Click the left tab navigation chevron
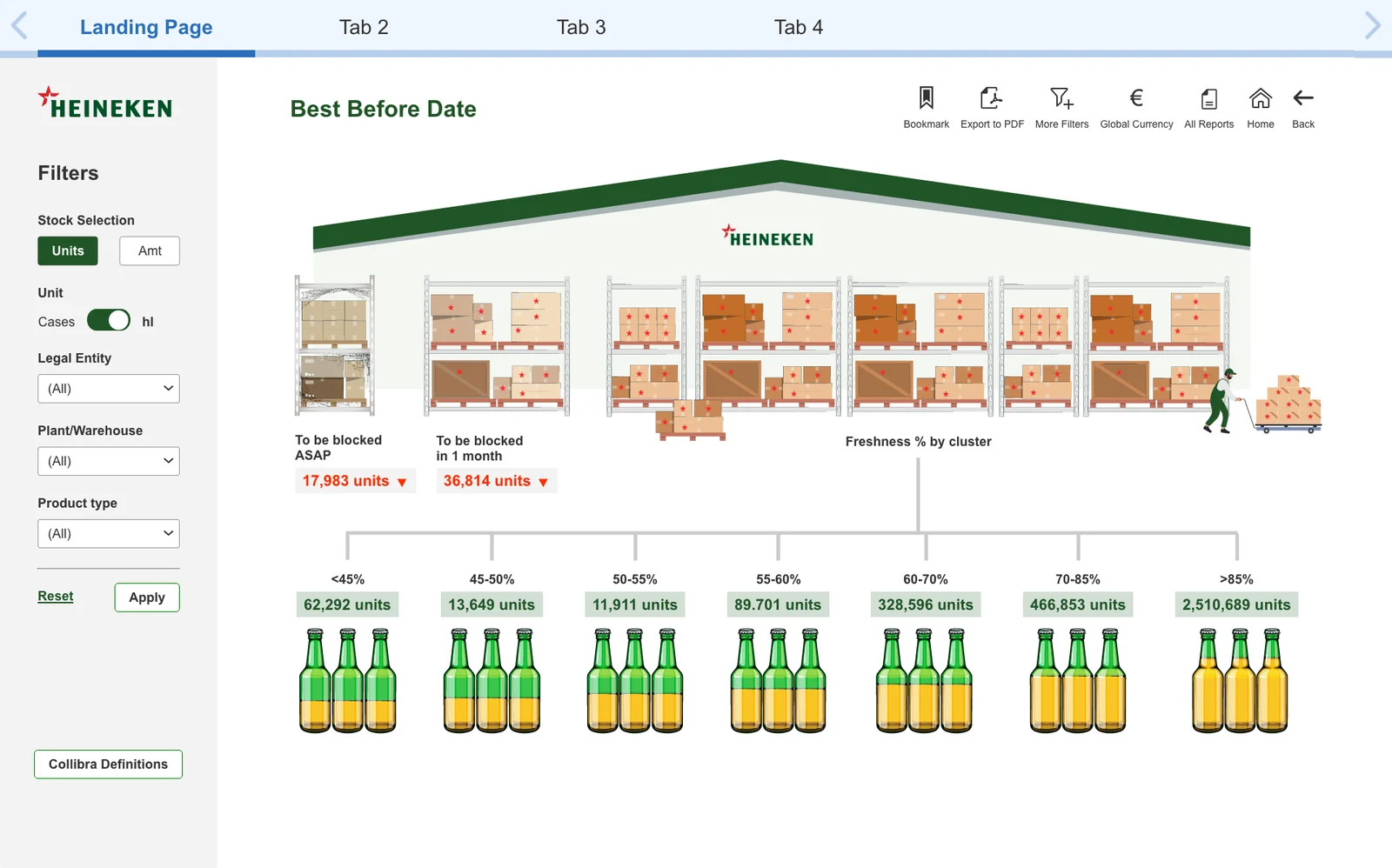Image resolution: width=1392 pixels, height=868 pixels. coord(19,25)
